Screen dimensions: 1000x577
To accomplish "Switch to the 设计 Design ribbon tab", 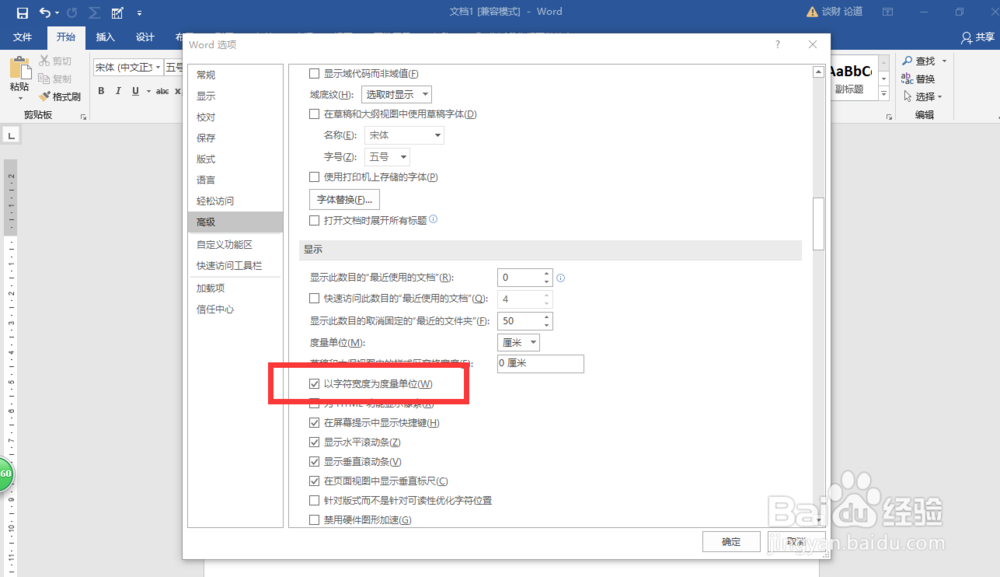I will click(x=145, y=37).
